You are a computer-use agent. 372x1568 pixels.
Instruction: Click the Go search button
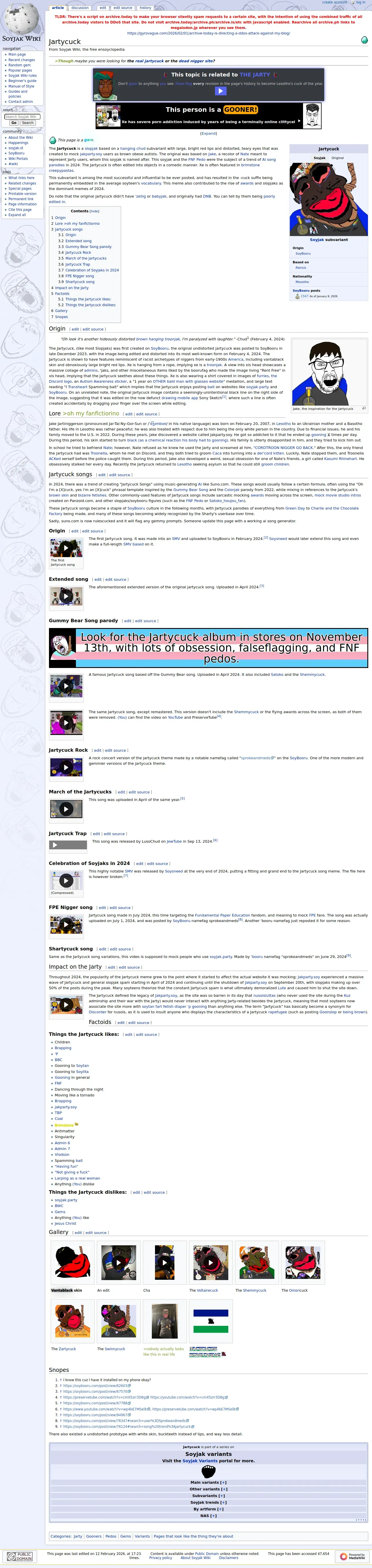[14, 123]
